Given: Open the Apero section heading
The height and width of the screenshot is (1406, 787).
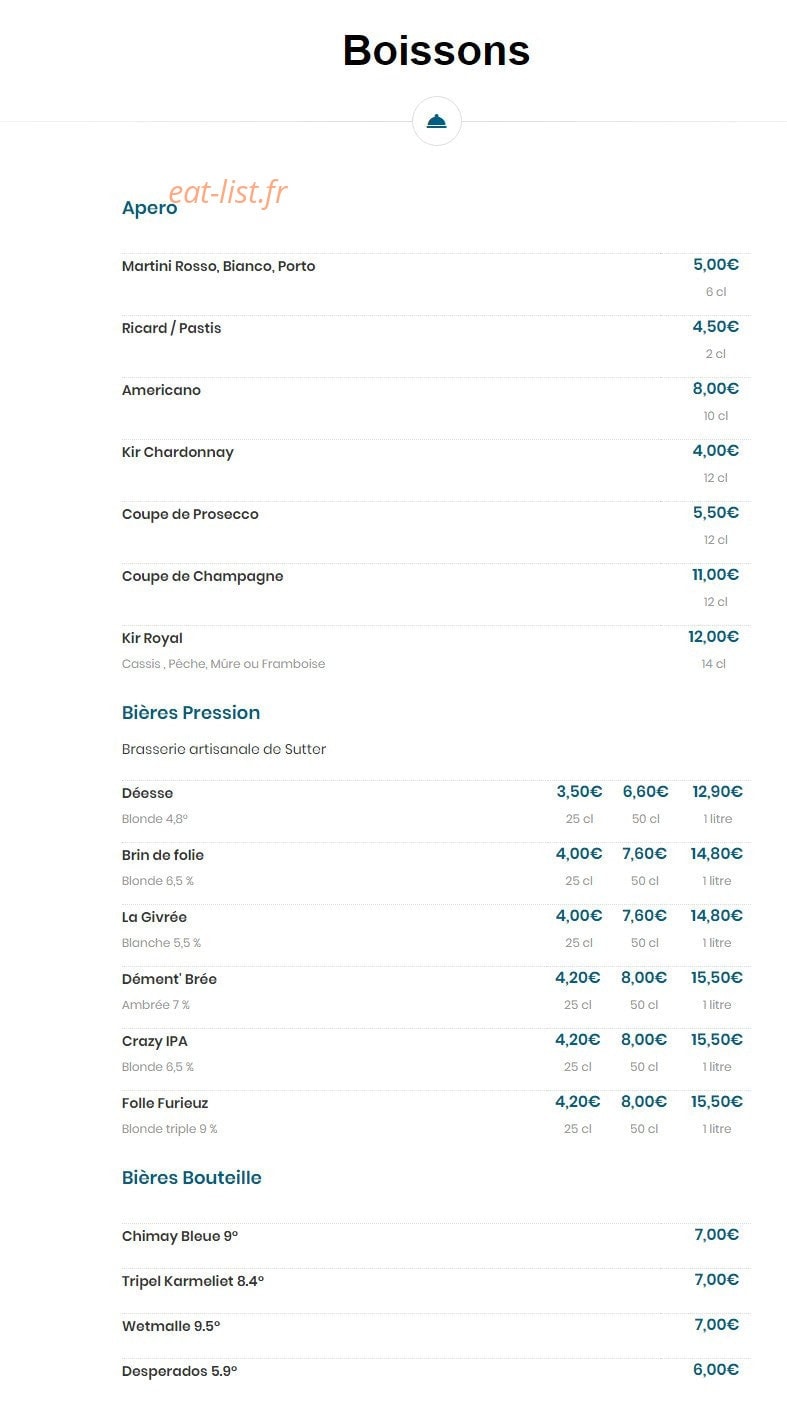Looking at the screenshot, I should pos(149,208).
